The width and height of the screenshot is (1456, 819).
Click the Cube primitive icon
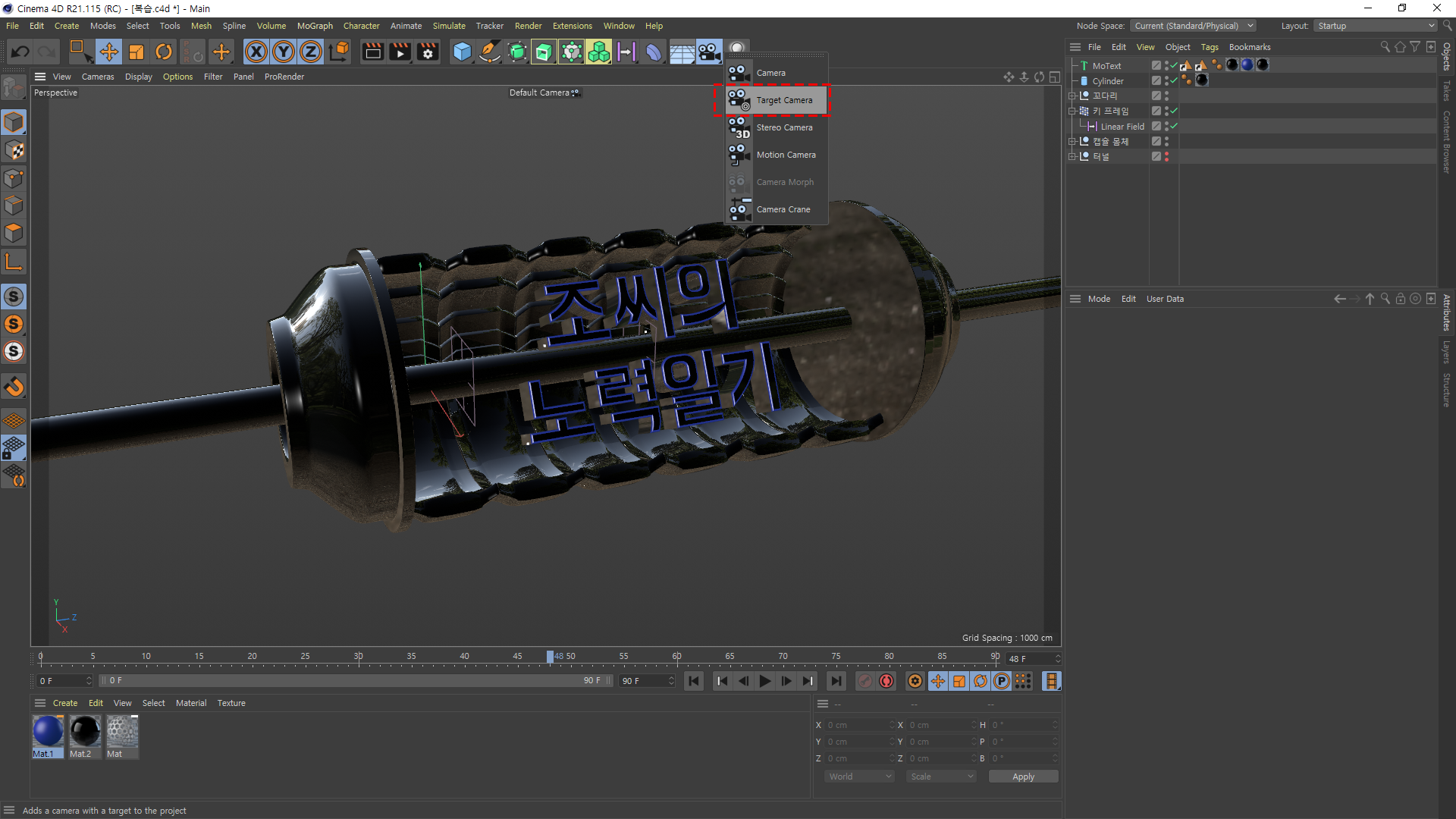tap(462, 52)
